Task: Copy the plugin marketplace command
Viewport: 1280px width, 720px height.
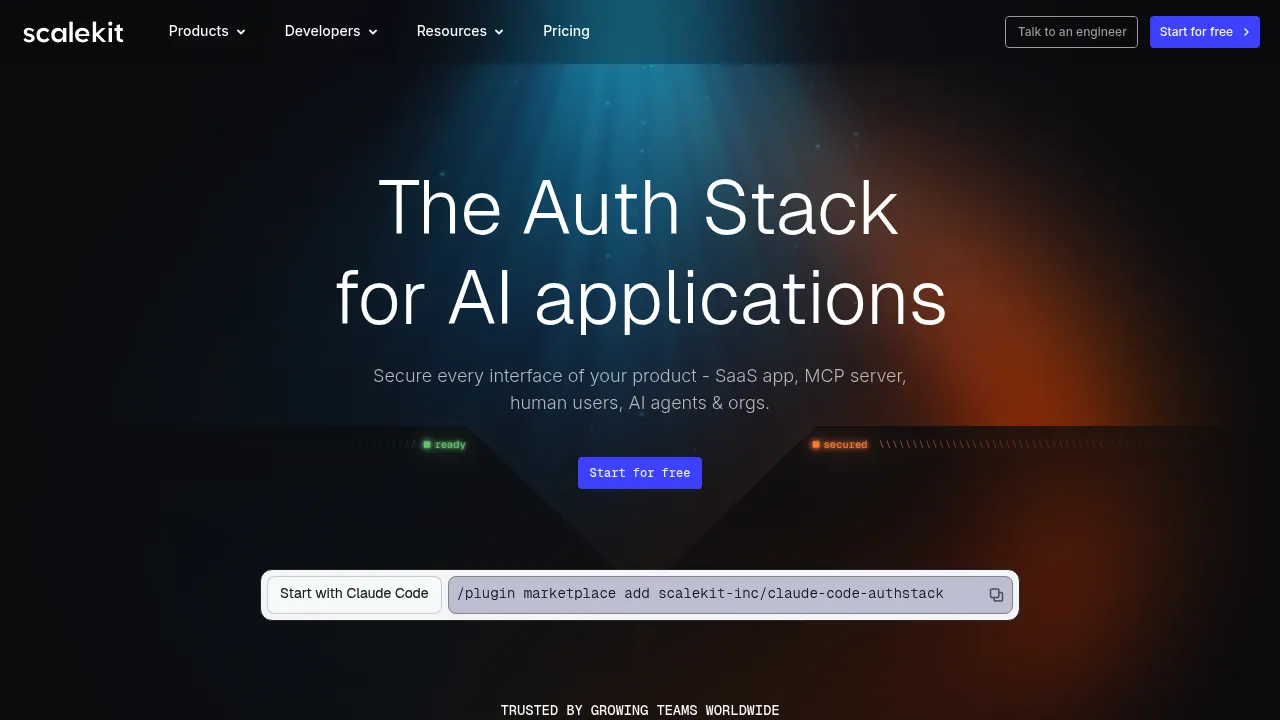Action: click(996, 595)
